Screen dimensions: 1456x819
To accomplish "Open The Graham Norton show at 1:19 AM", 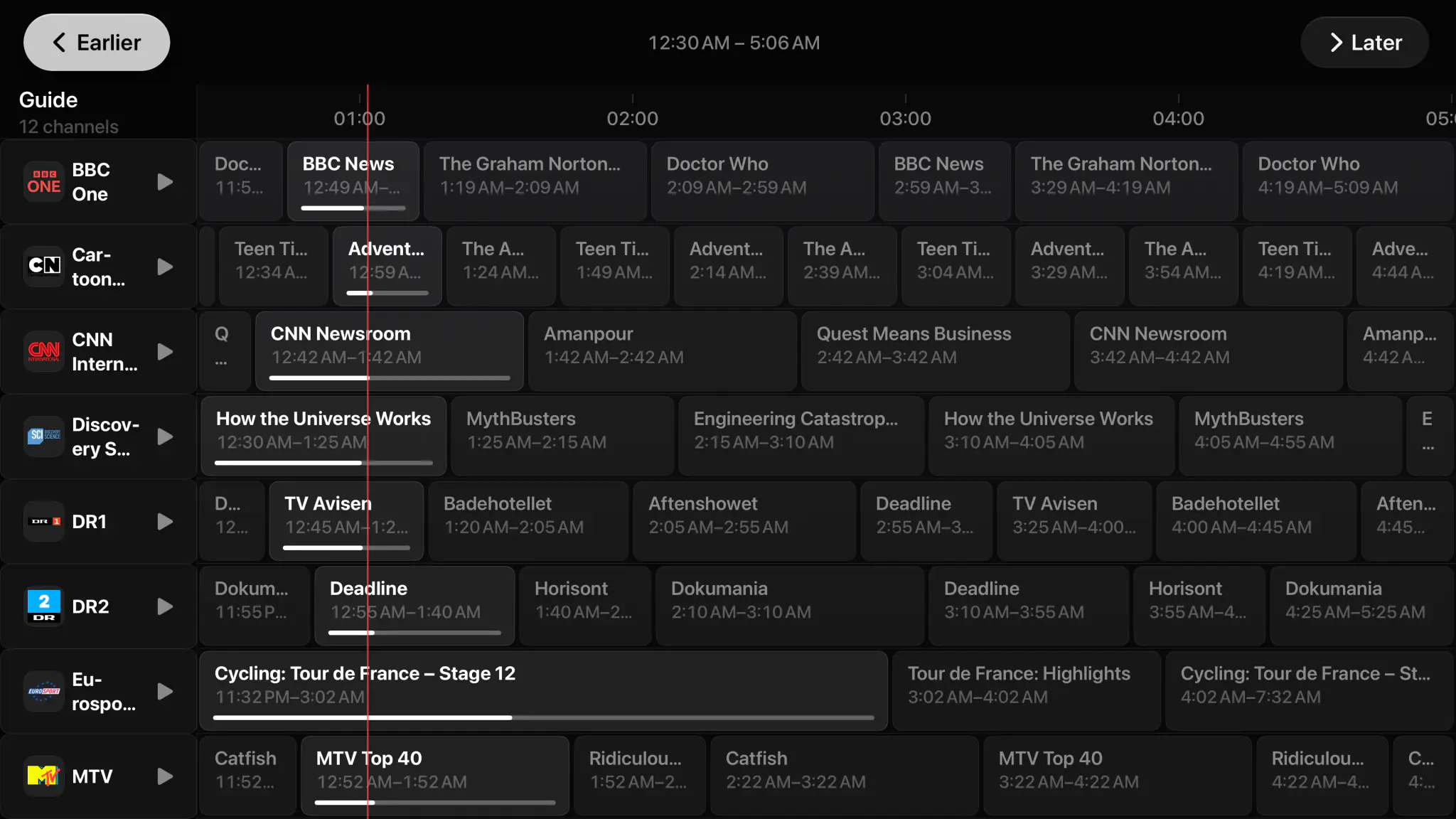I will pyautogui.click(x=535, y=181).
